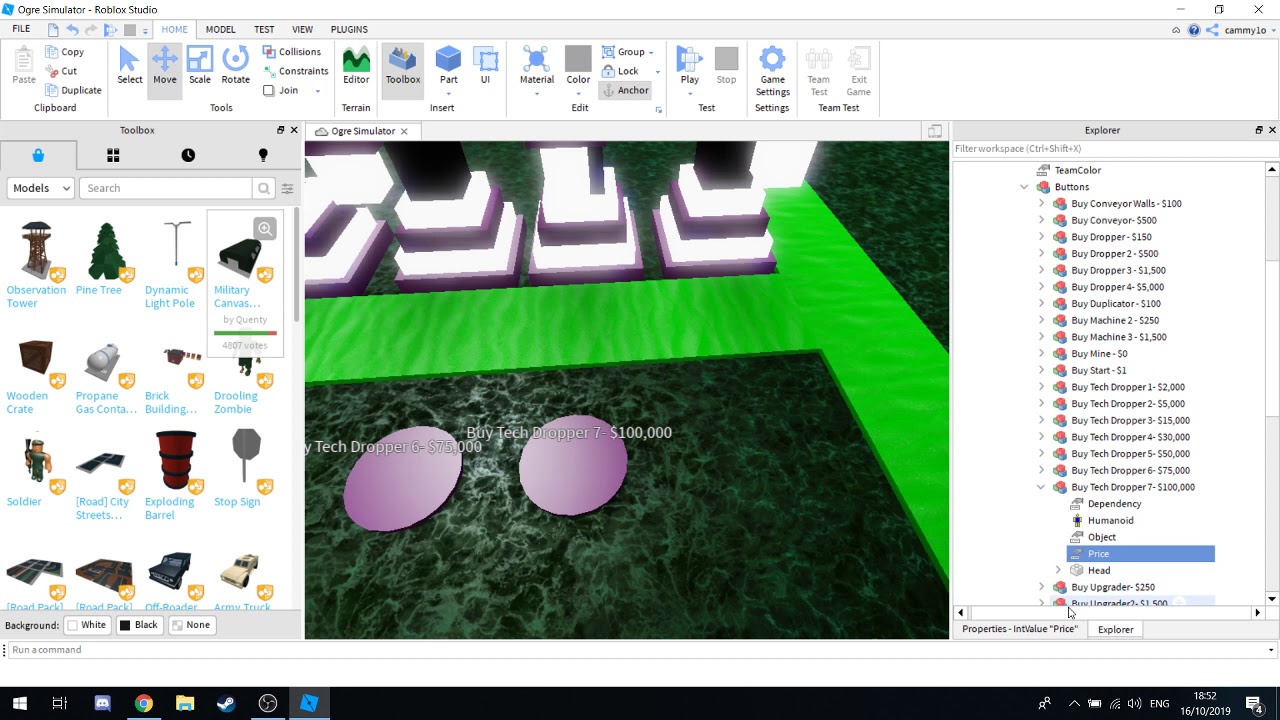Viewport: 1280px width, 720px height.
Task: Click the Duplicate button
Action: [73, 90]
